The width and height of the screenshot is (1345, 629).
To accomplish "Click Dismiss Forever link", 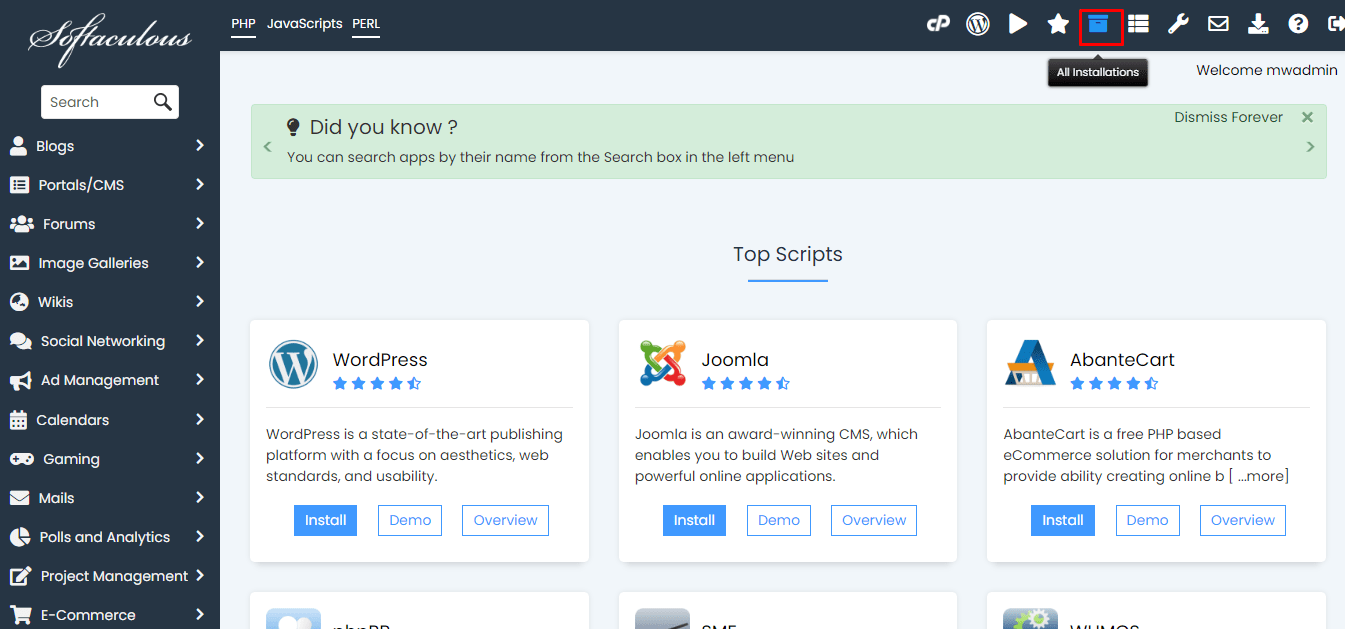I will [x=1228, y=117].
